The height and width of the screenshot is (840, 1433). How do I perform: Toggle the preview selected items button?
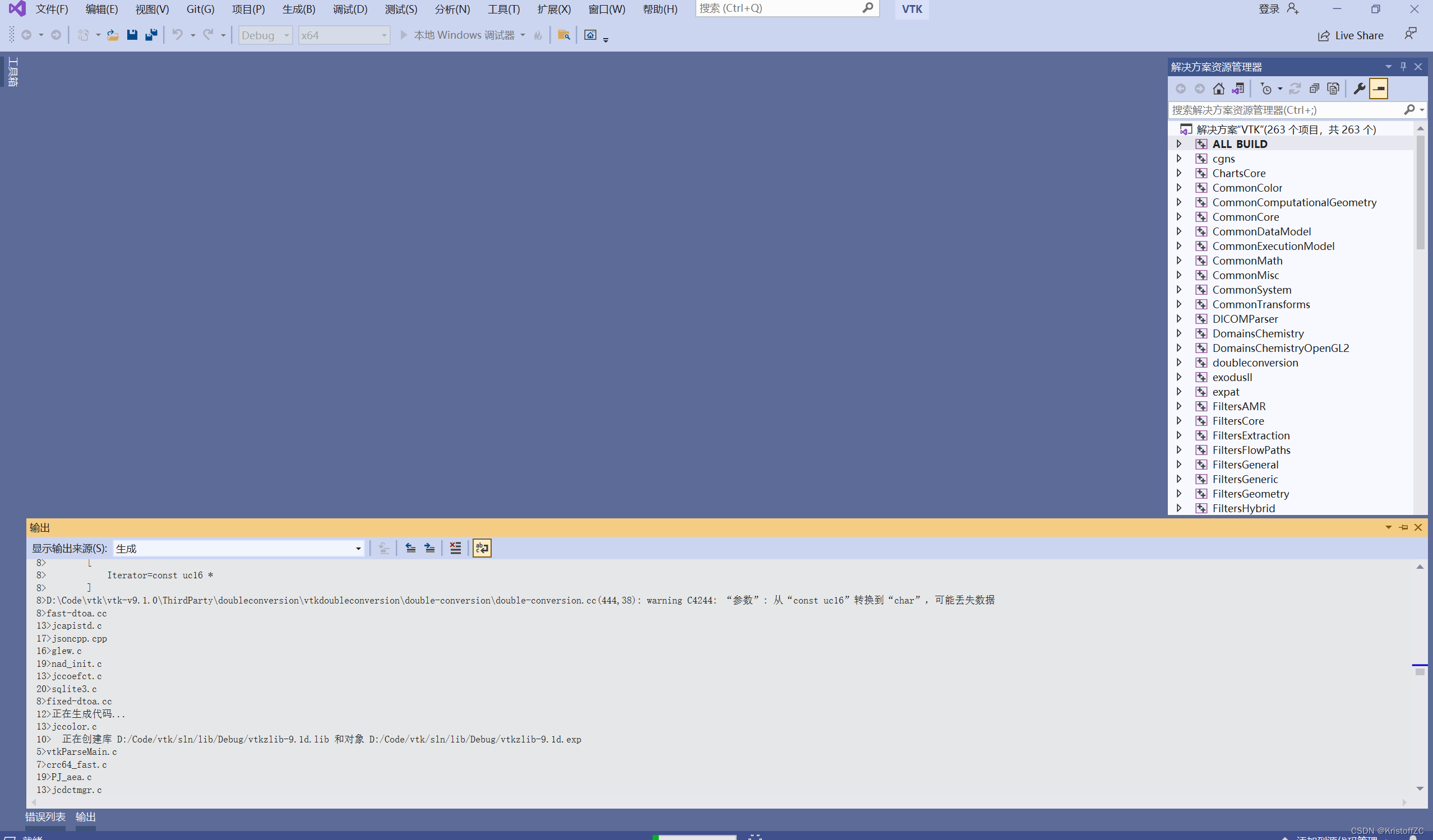click(x=1379, y=89)
